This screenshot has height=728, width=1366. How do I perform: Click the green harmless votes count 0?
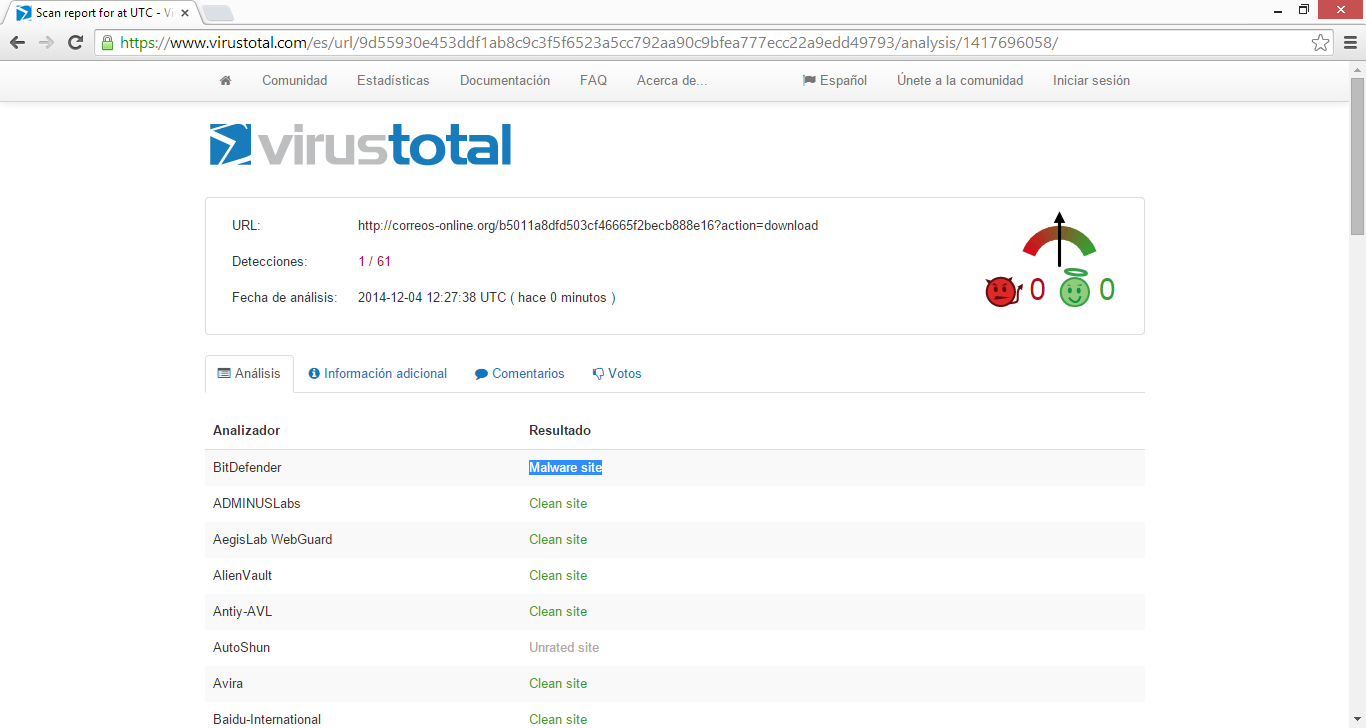pyautogui.click(x=1107, y=290)
